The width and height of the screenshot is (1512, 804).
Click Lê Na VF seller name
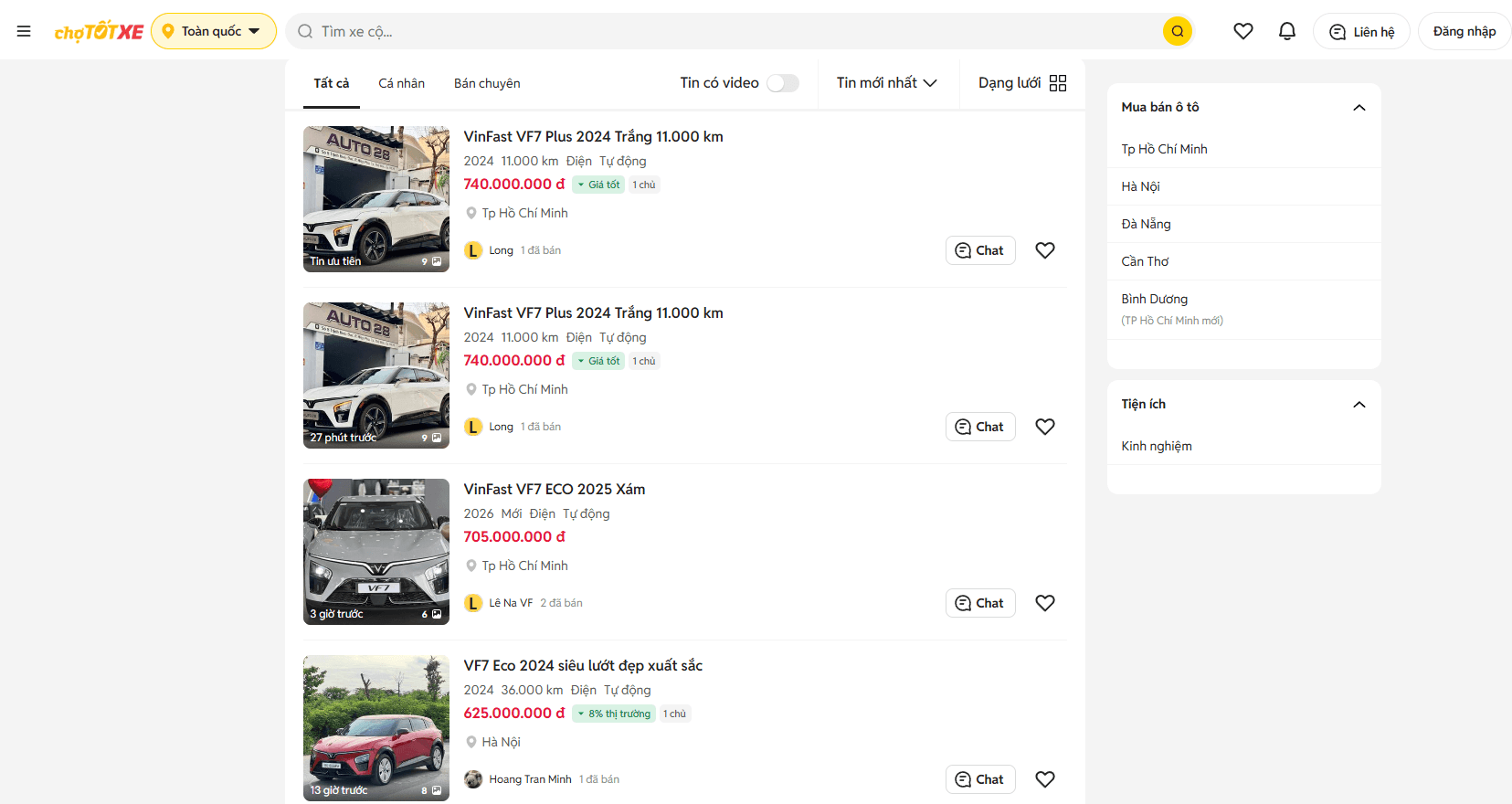511,603
